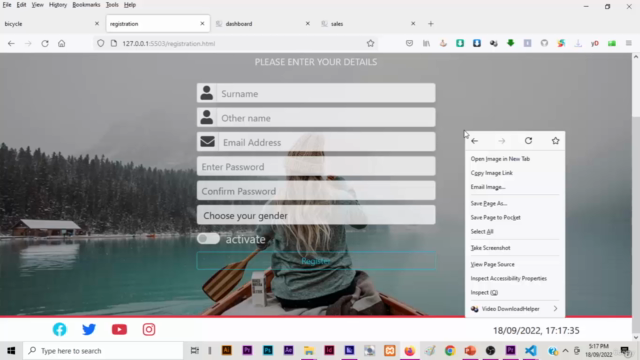
Task: Open the YouTube icon in the footer
Action: (x=119, y=329)
